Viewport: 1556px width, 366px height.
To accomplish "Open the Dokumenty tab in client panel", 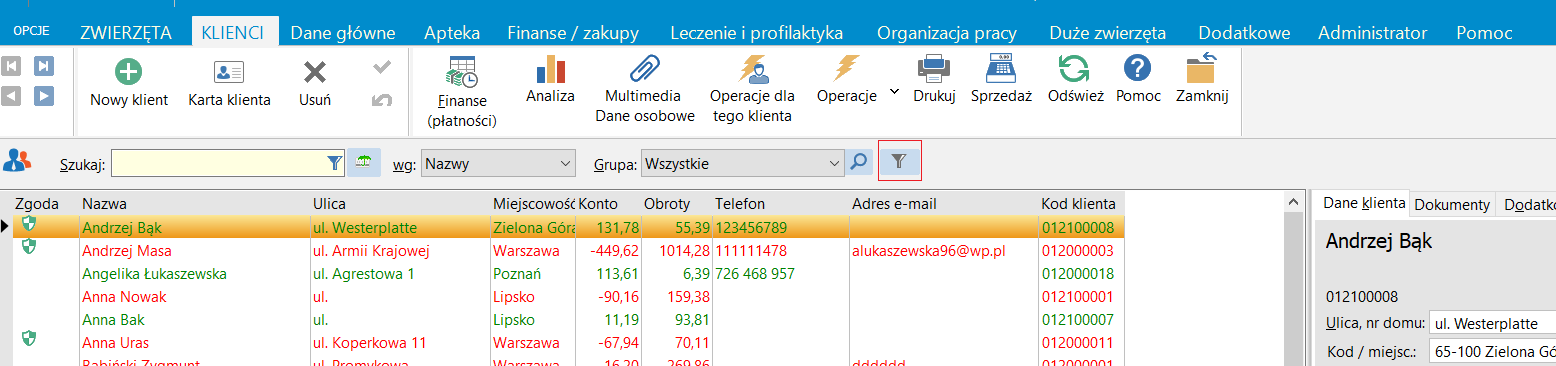I will tap(1453, 204).
